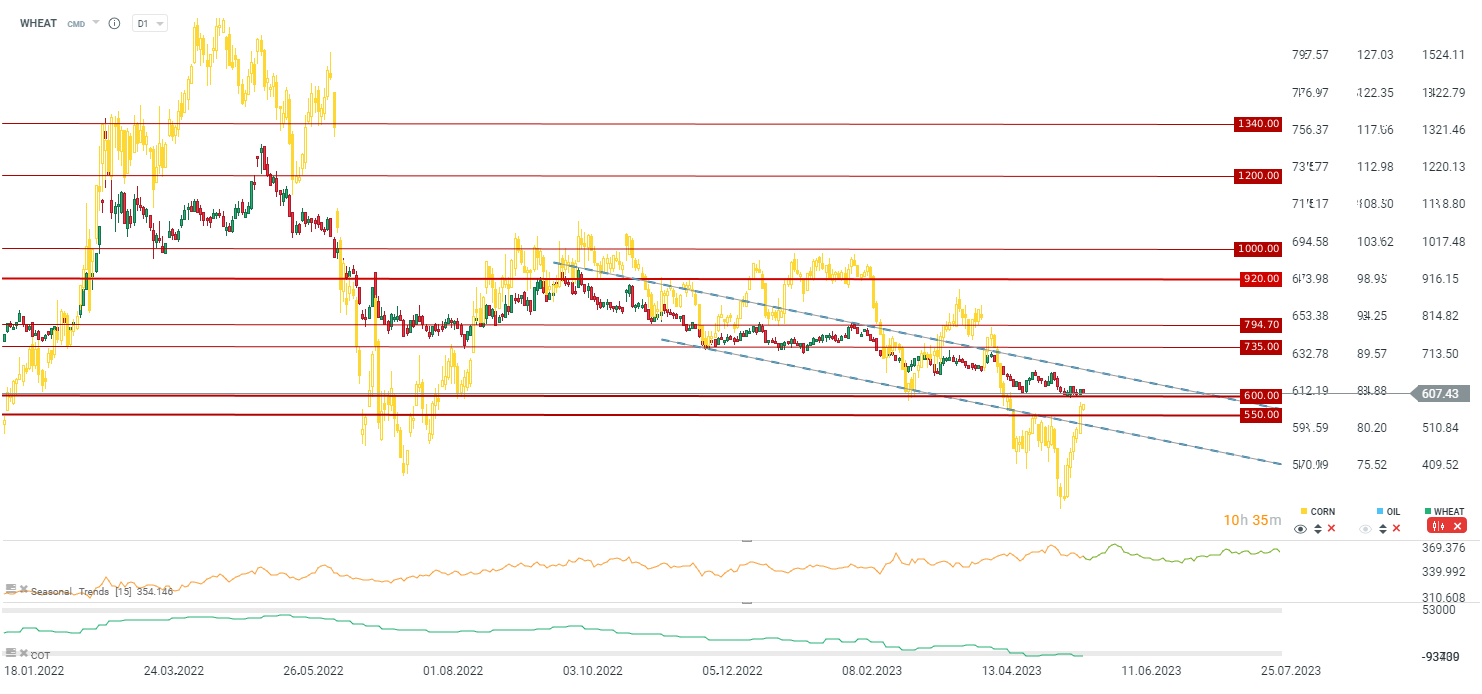Open the WHEAT instrument info icon
The height and width of the screenshot is (694, 1482).
click(114, 23)
